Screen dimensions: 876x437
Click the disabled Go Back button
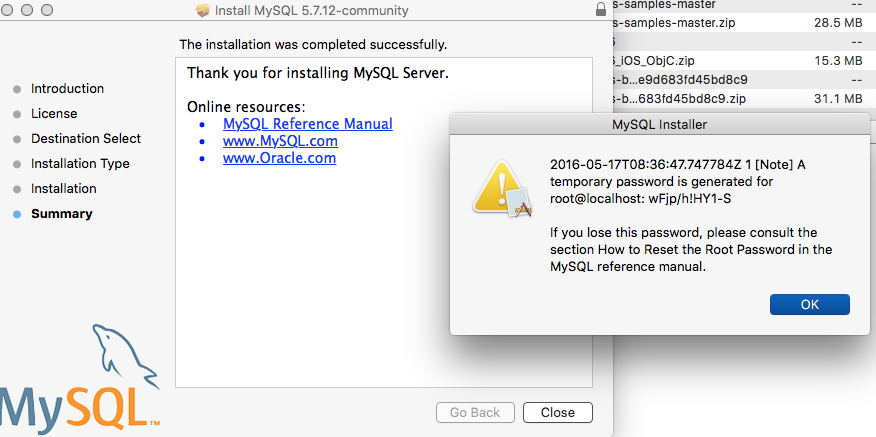475,412
